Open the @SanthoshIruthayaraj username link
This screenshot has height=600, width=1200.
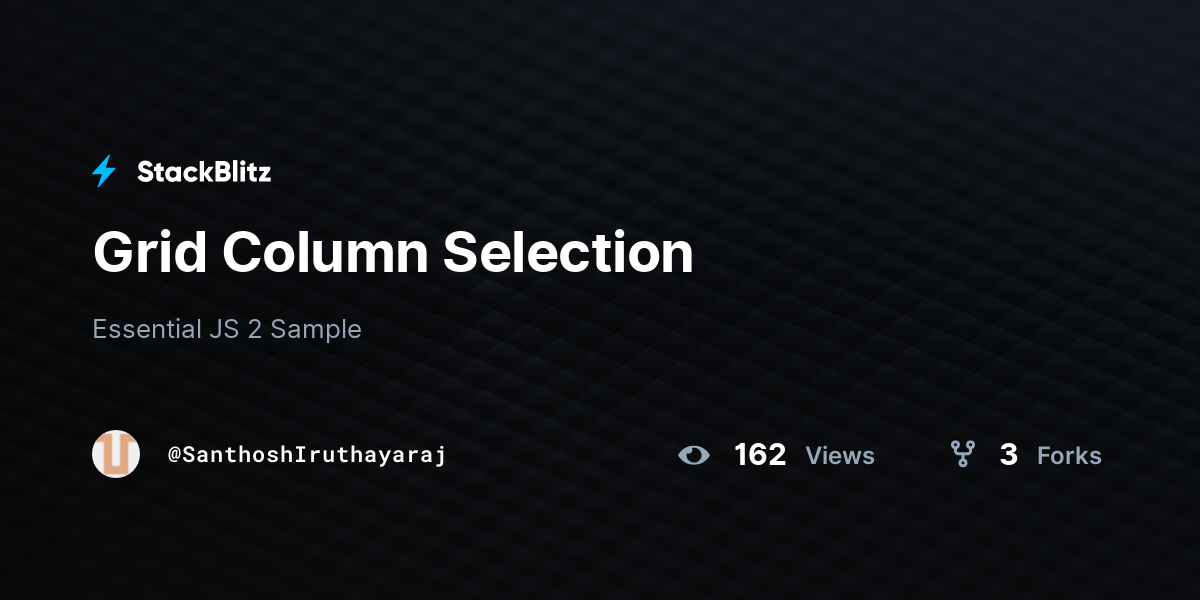306,455
